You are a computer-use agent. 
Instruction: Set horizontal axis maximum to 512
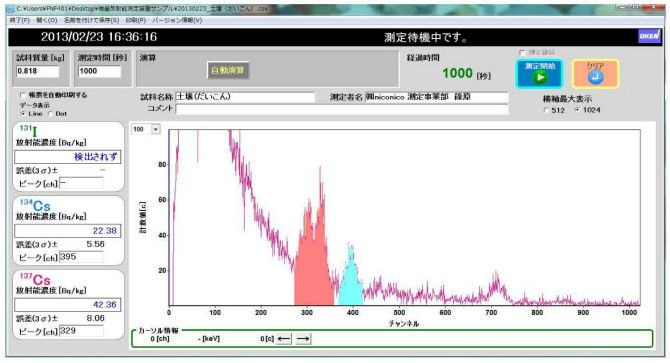[x=546, y=110]
